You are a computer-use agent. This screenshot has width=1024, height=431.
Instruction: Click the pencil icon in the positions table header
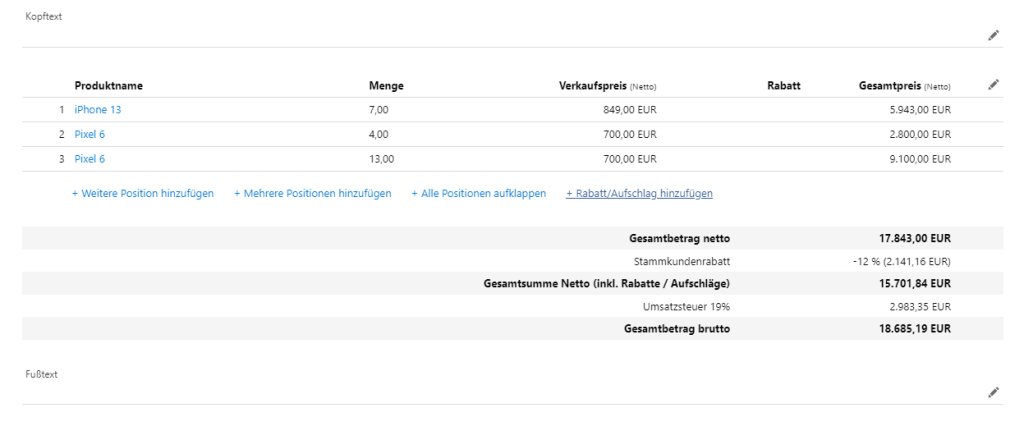[x=993, y=85]
